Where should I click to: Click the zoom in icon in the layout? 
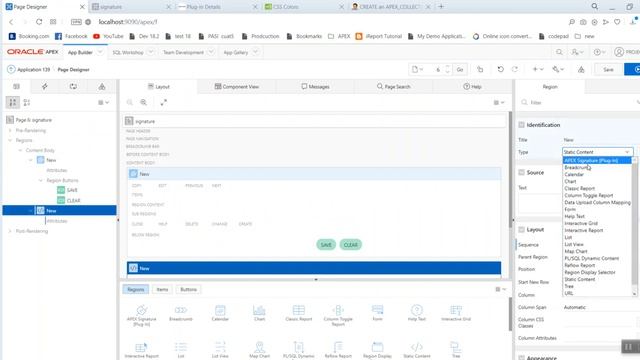[144, 102]
